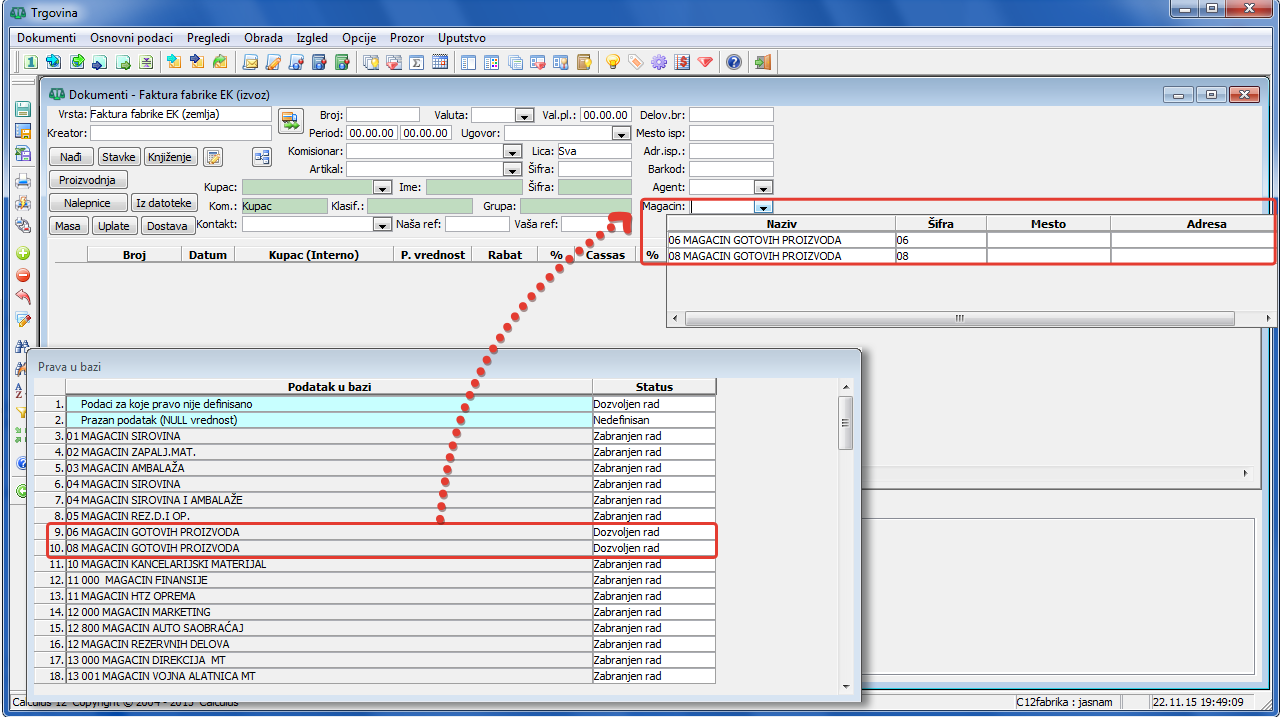The height and width of the screenshot is (717, 1280).
Task: Click the green '1' icon in main toolbar
Action: click(x=30, y=62)
